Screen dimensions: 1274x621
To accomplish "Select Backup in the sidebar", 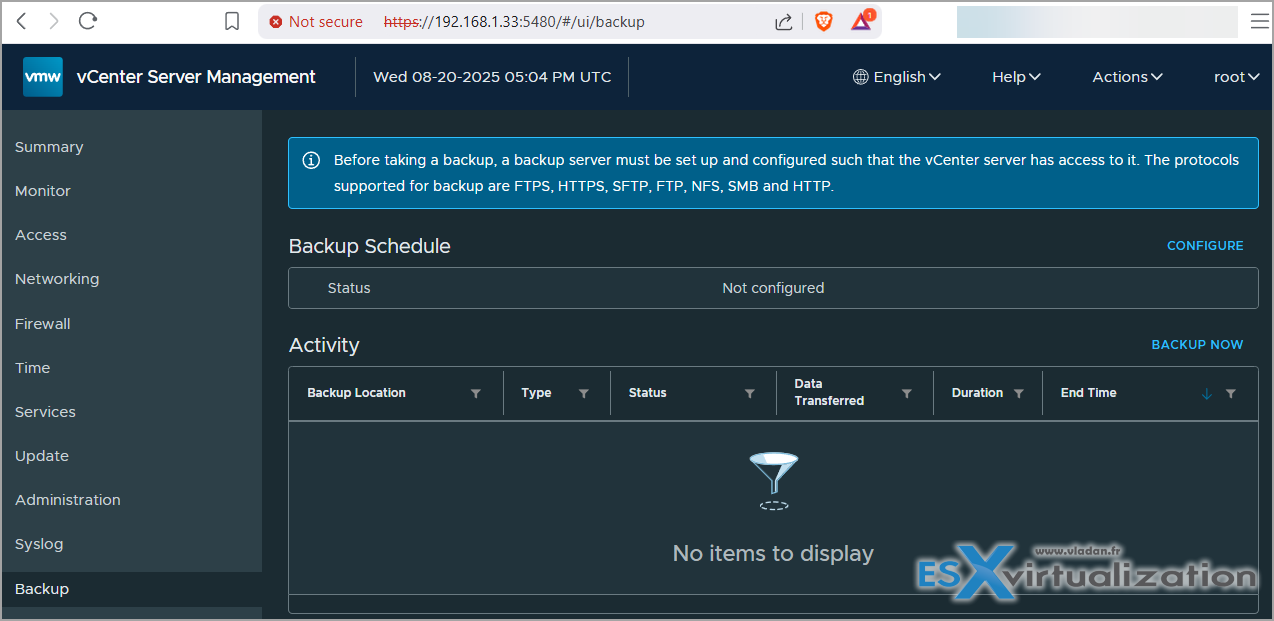I will point(132,589).
